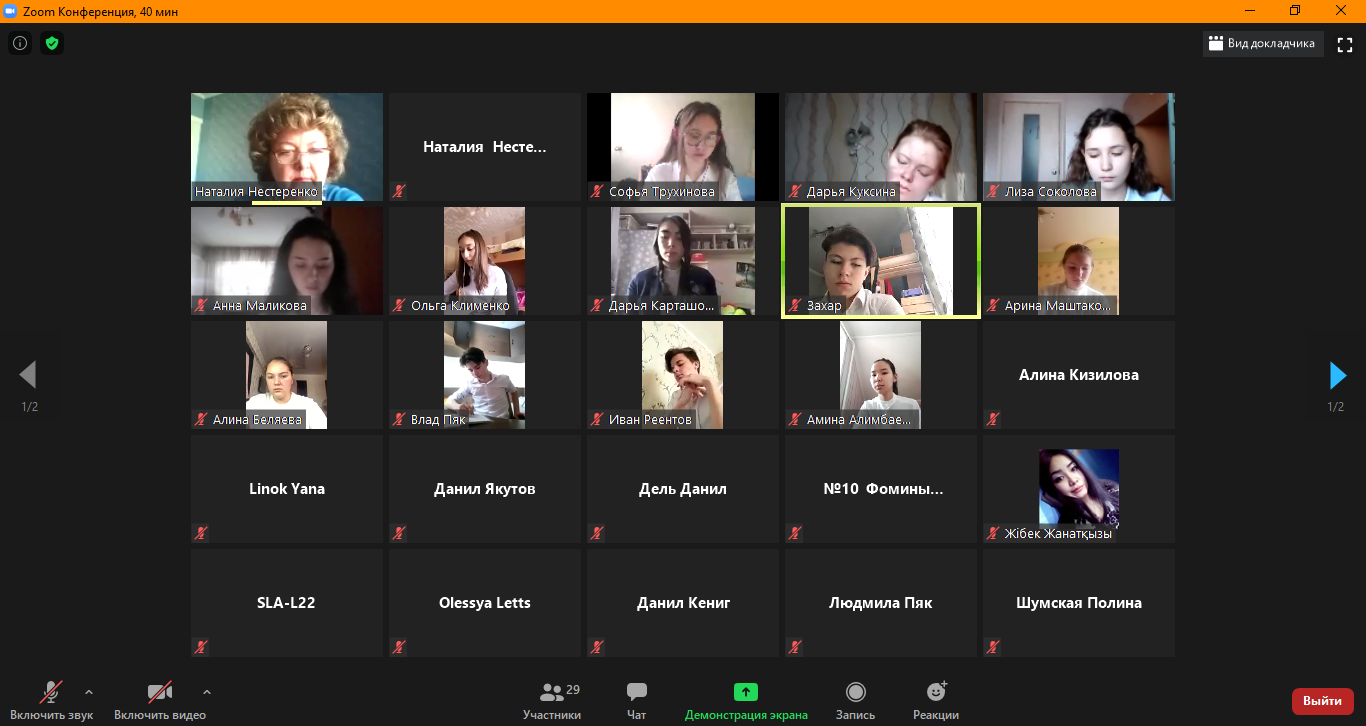Image resolution: width=1366 pixels, height=726 pixels.
Task: Click the Данил Кениг name tile
Action: 683,603
